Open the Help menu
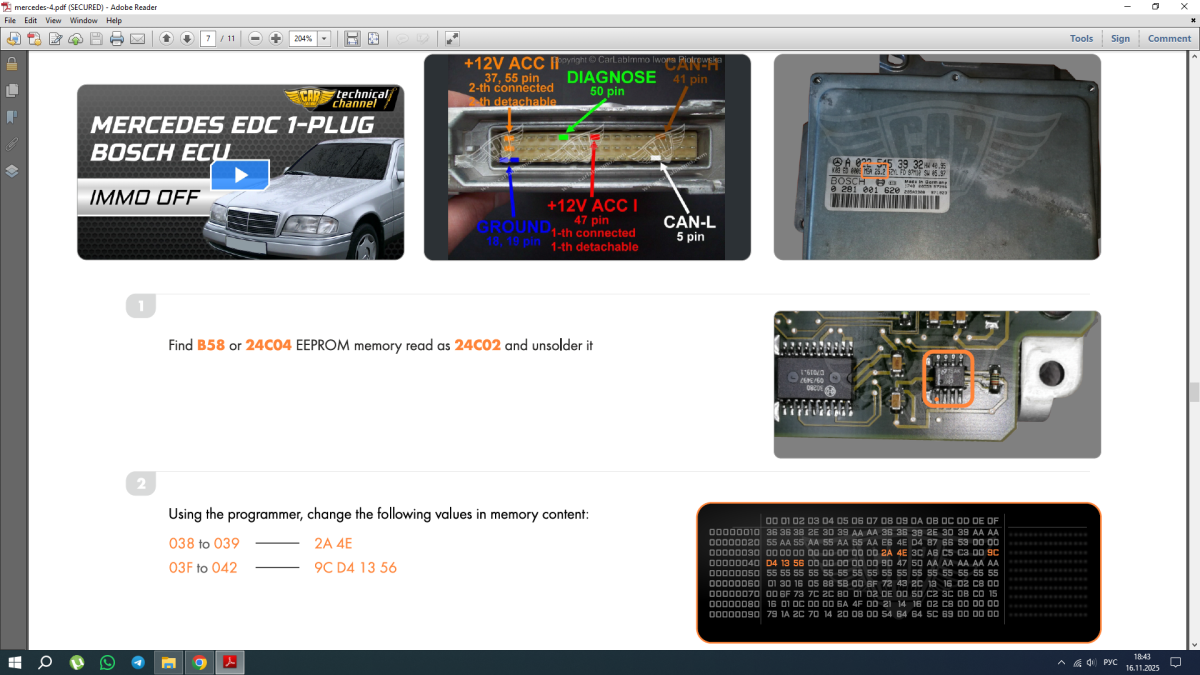1200x675 pixels. (114, 20)
